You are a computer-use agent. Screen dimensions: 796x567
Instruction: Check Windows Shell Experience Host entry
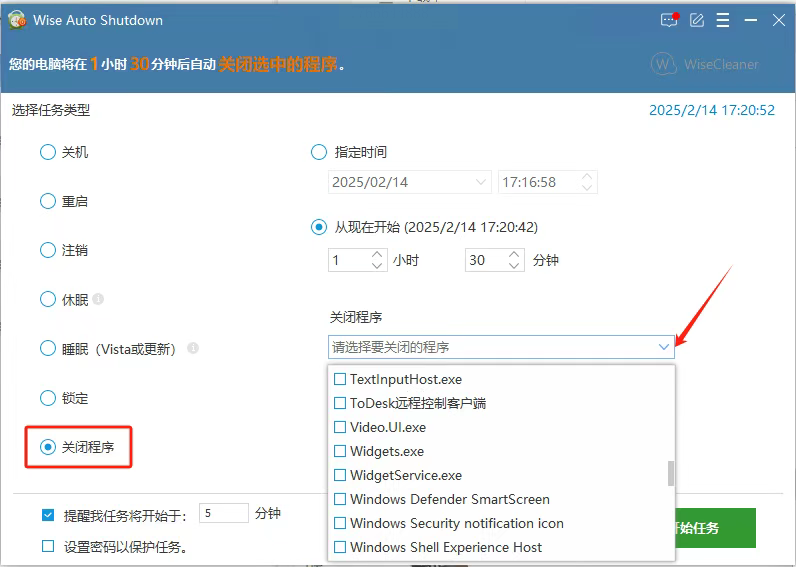(x=340, y=547)
